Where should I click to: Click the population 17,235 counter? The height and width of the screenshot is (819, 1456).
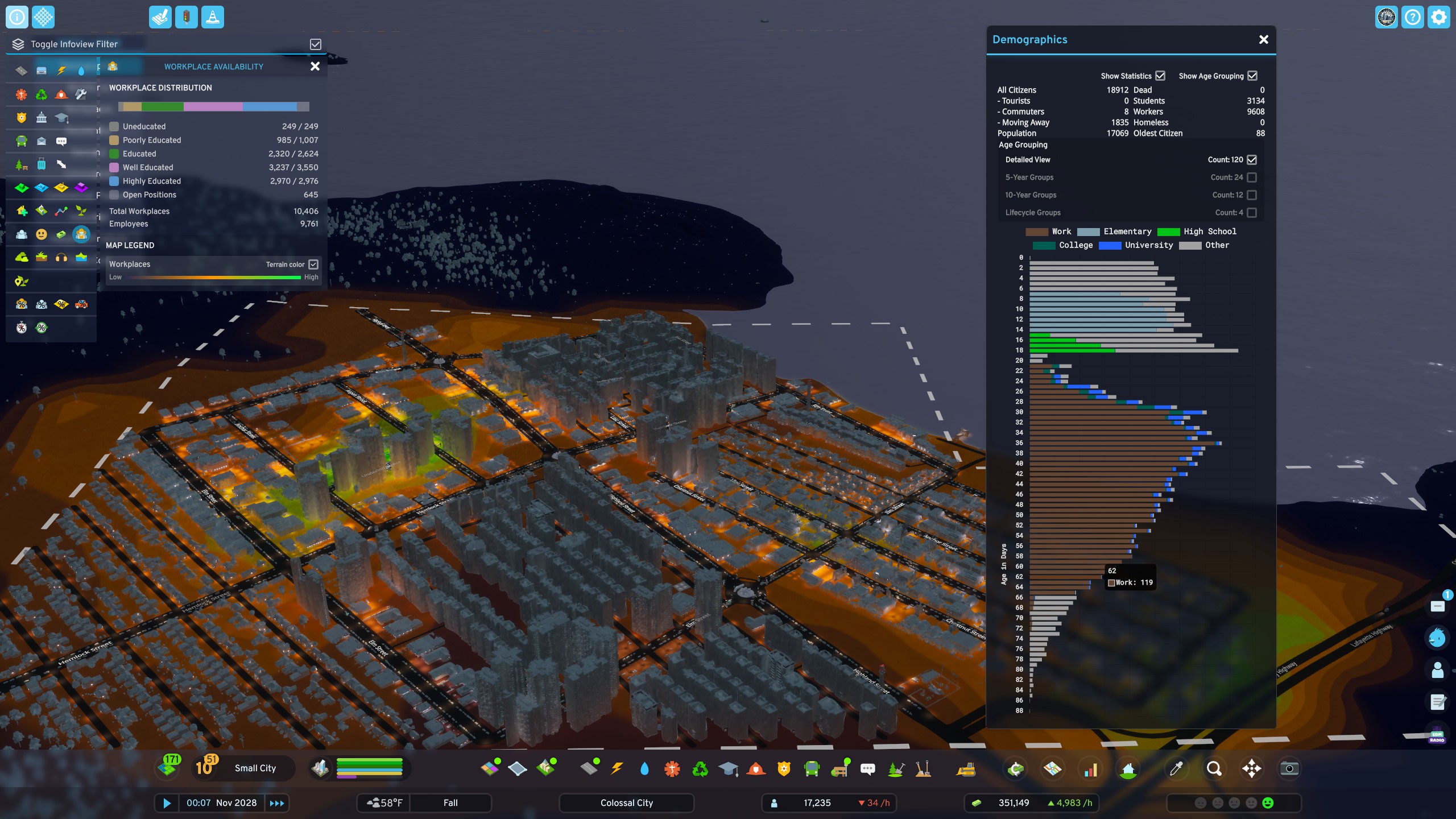tap(817, 803)
